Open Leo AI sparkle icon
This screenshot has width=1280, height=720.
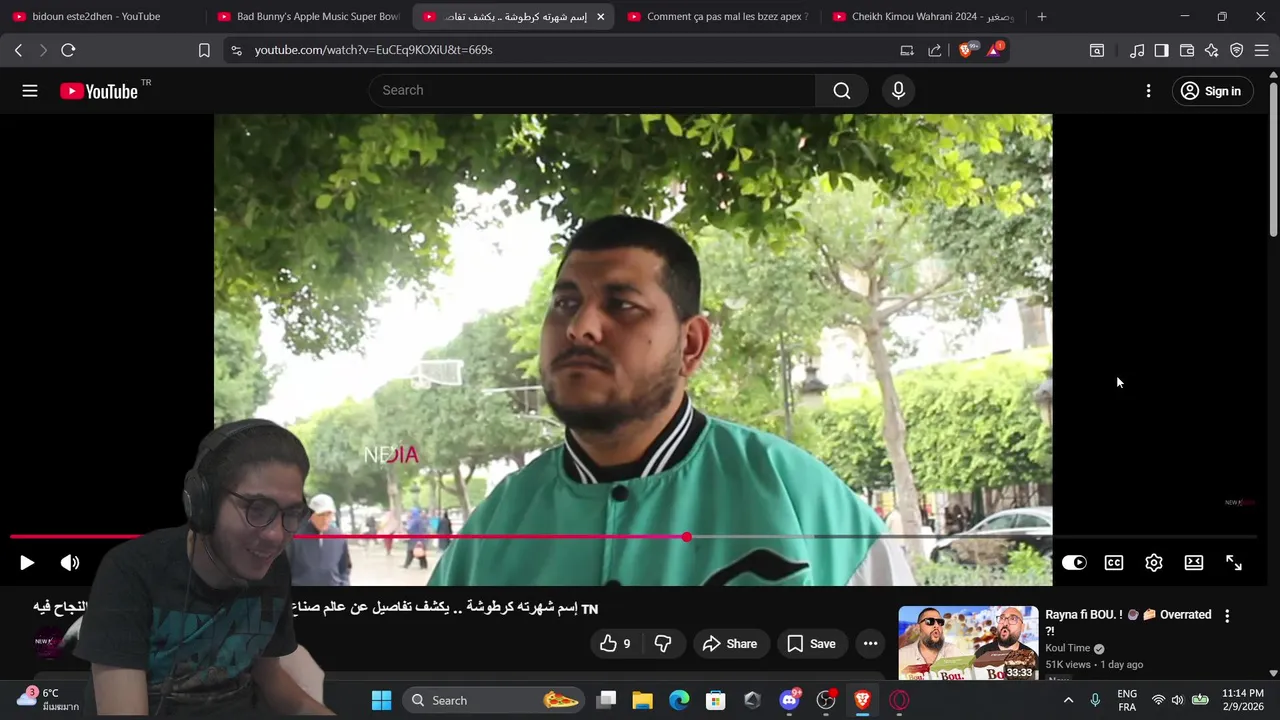[1212, 50]
